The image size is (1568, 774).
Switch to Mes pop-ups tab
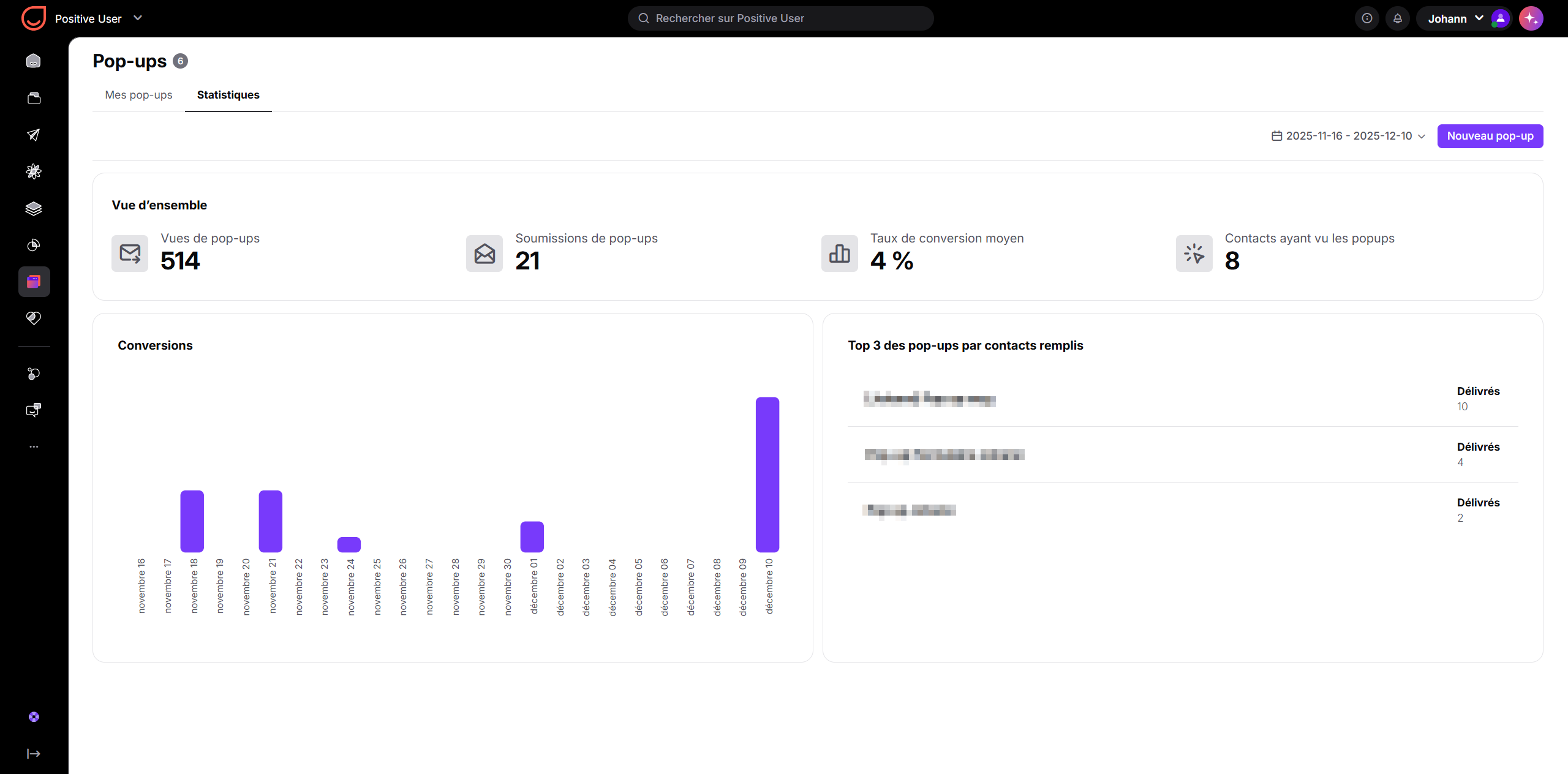(x=138, y=95)
